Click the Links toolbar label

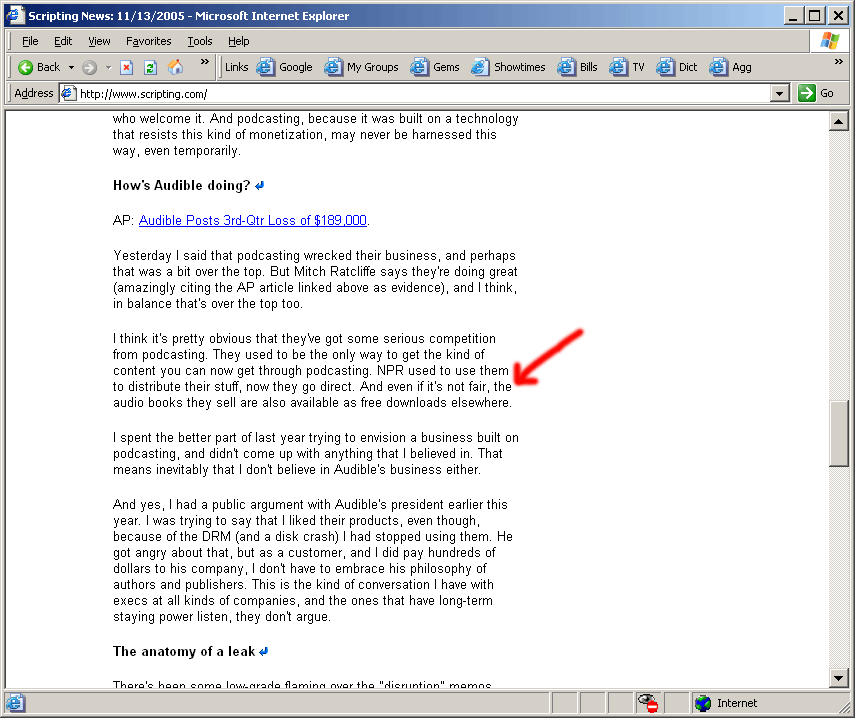pyautogui.click(x=236, y=67)
